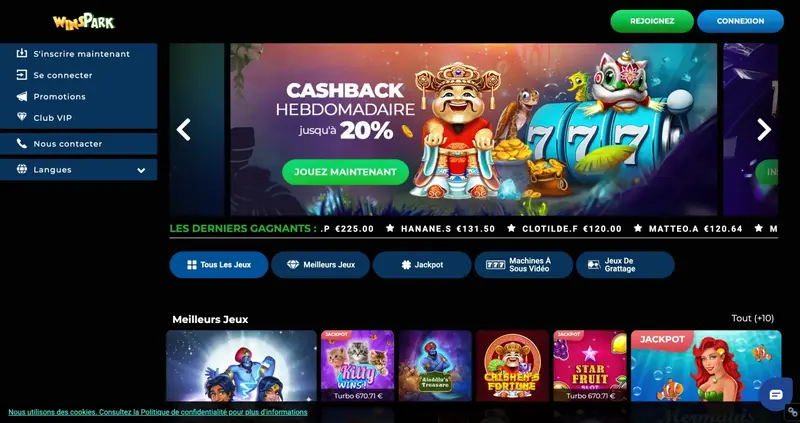Expand the Langues dropdown chevron
Viewport: 800px width, 423px height.
coord(141,170)
